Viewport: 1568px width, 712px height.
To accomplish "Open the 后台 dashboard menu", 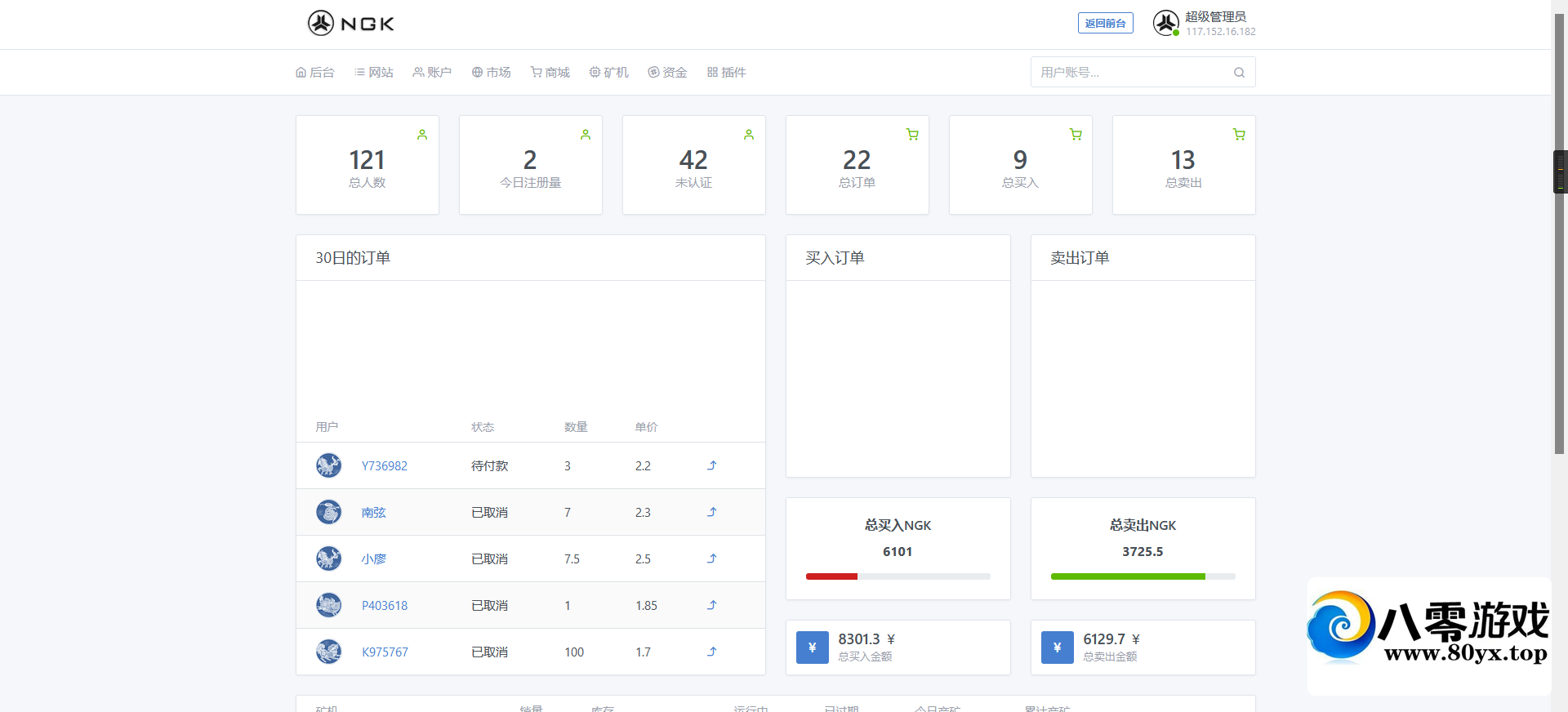I will pos(315,72).
